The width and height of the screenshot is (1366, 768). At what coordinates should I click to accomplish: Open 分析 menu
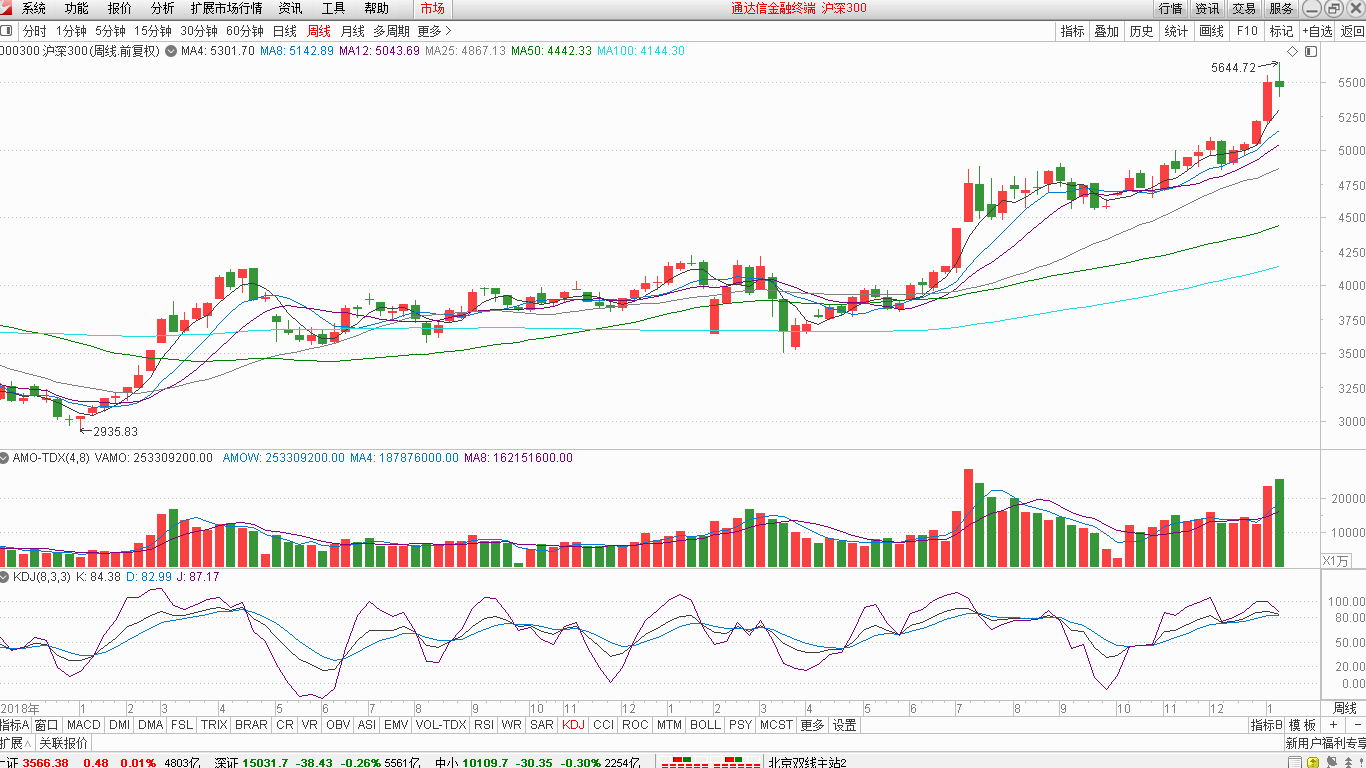pos(162,8)
